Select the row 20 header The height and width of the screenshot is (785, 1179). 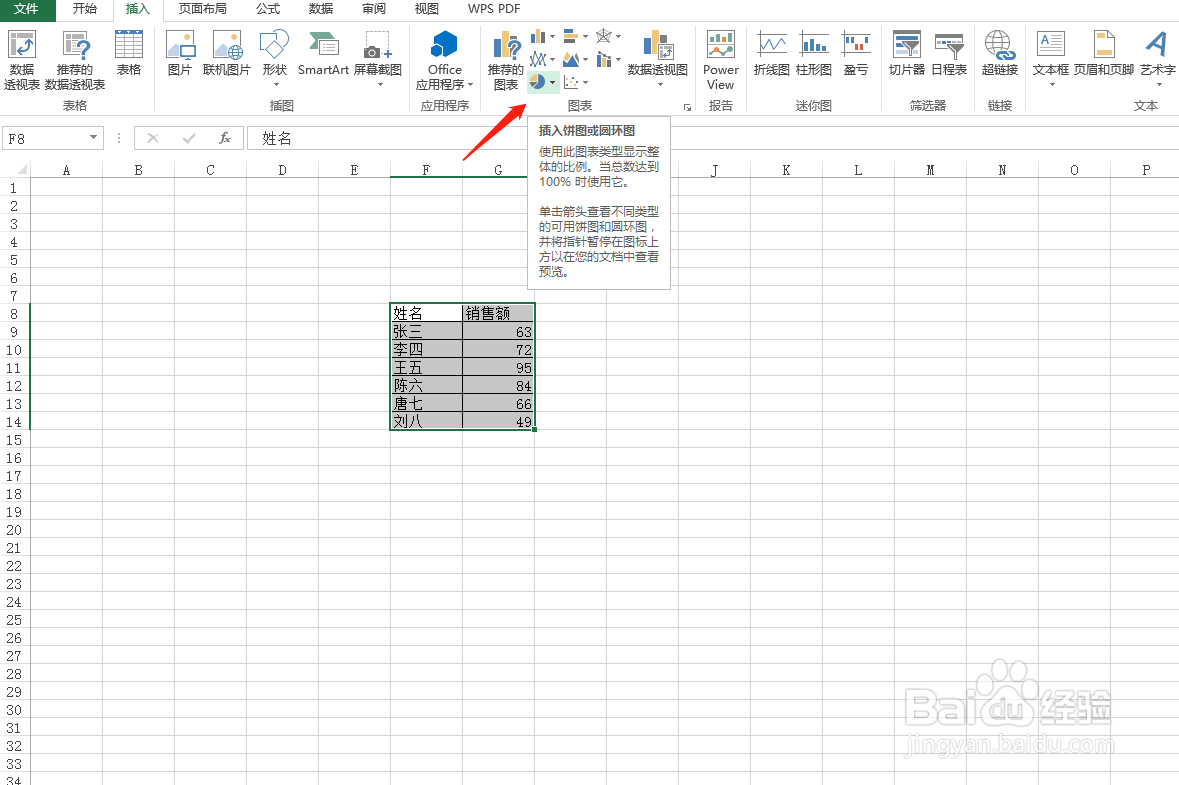[14, 530]
